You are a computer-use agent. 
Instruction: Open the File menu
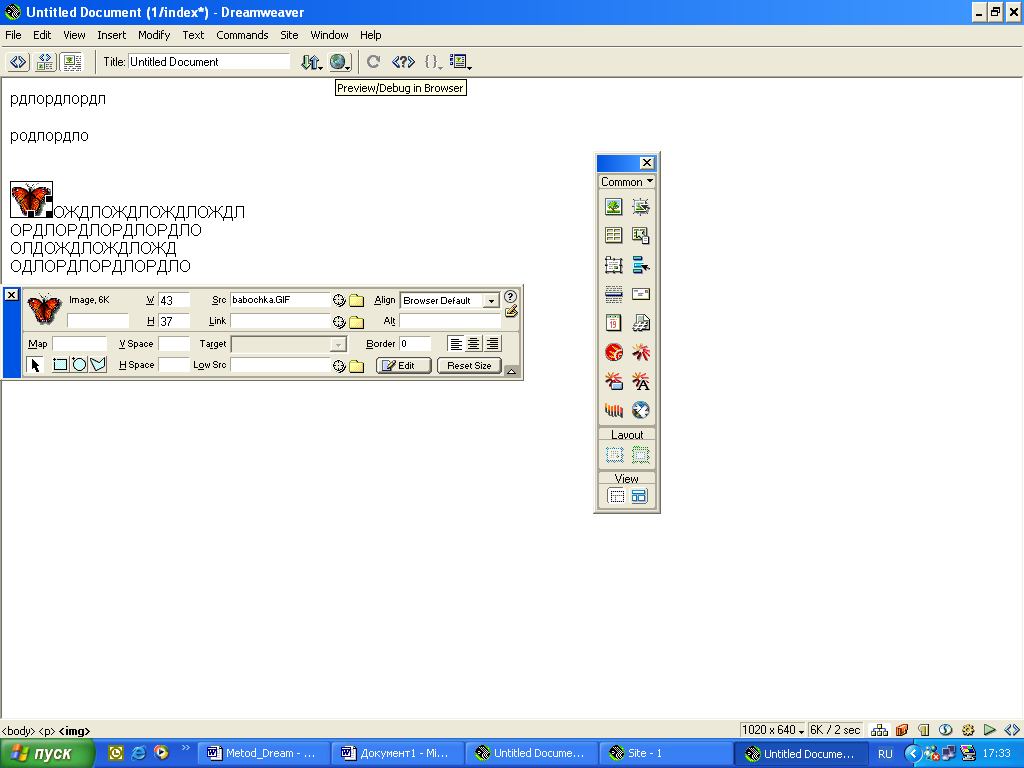click(x=13, y=35)
